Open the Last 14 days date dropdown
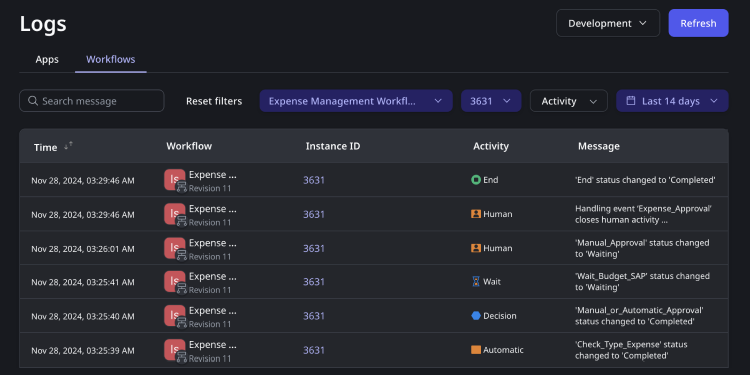Screen dimensions: 750x375 (x=672, y=101)
